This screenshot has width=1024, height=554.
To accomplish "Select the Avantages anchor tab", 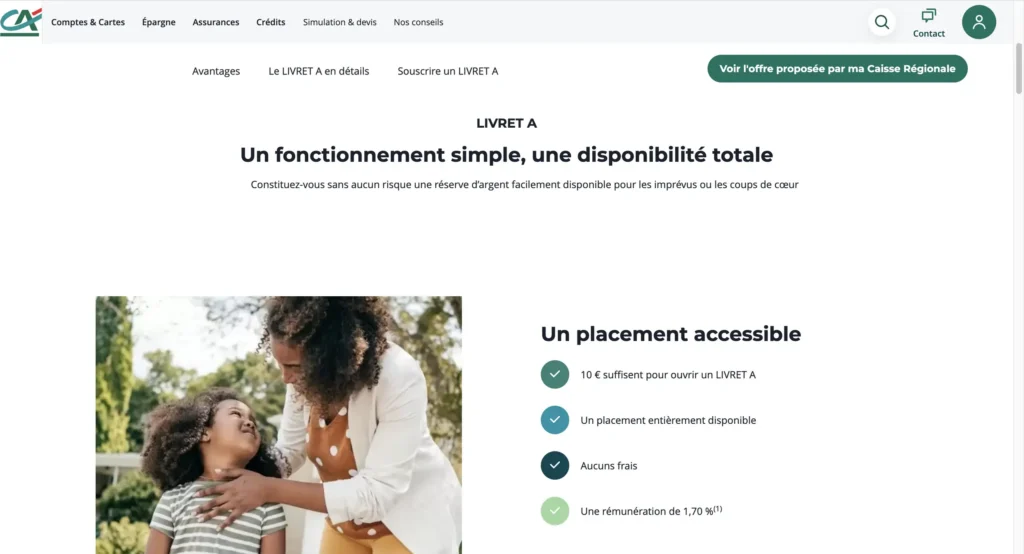I will 216,71.
